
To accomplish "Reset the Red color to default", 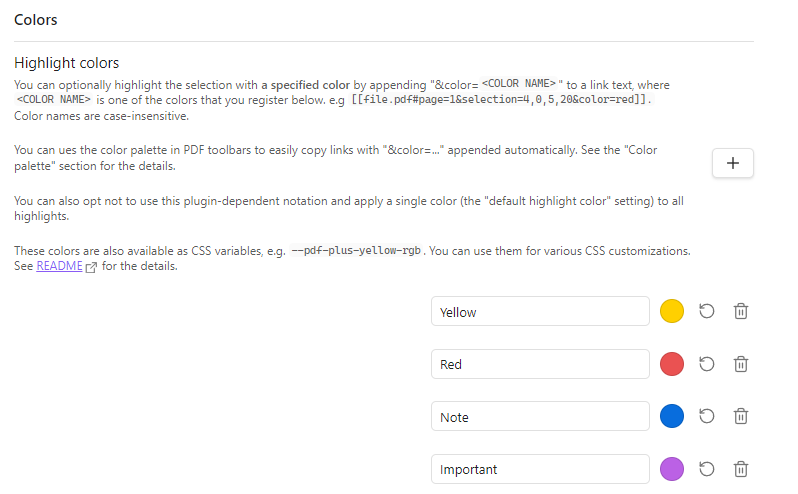I will pos(706,364).
